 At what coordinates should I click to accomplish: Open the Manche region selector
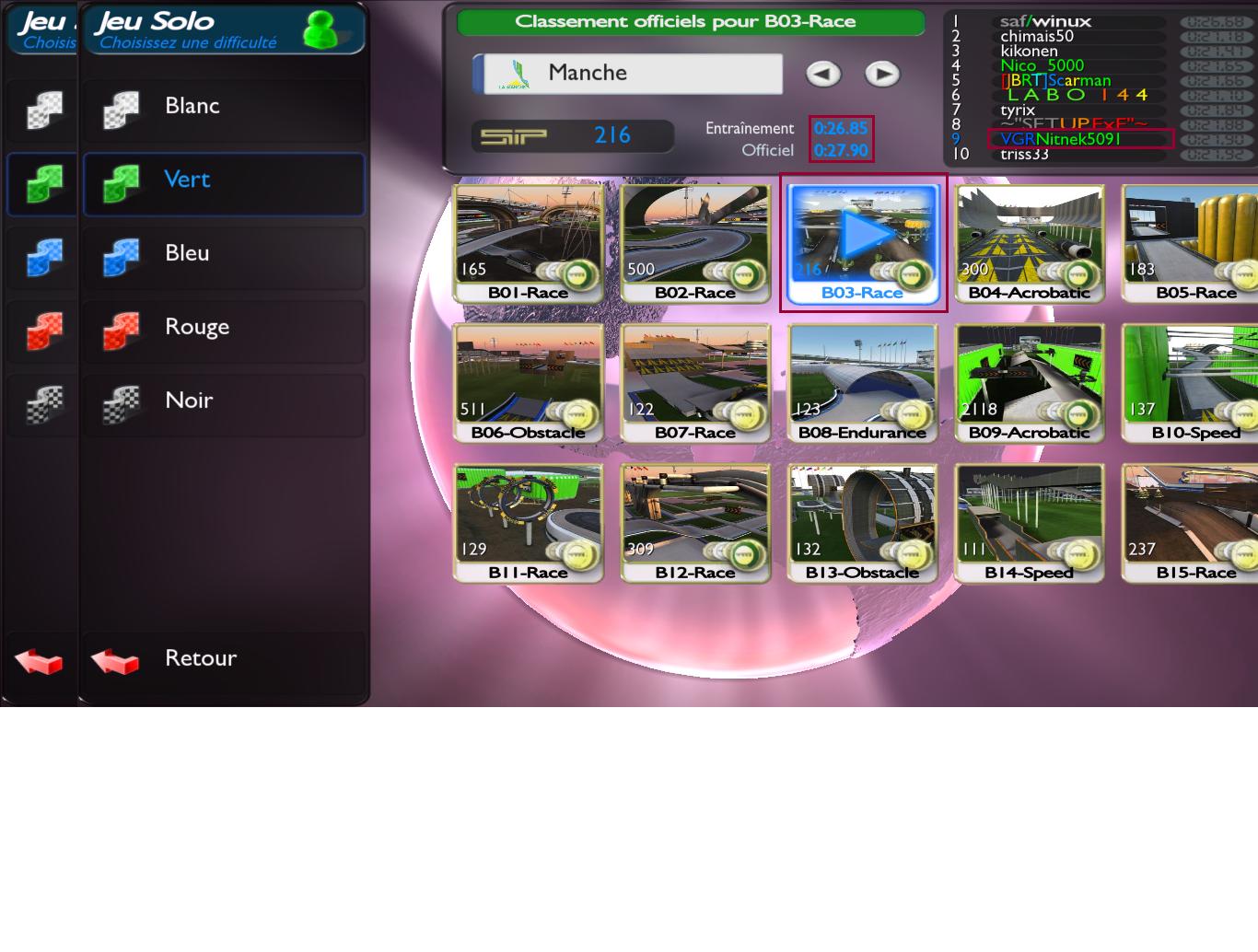628,74
